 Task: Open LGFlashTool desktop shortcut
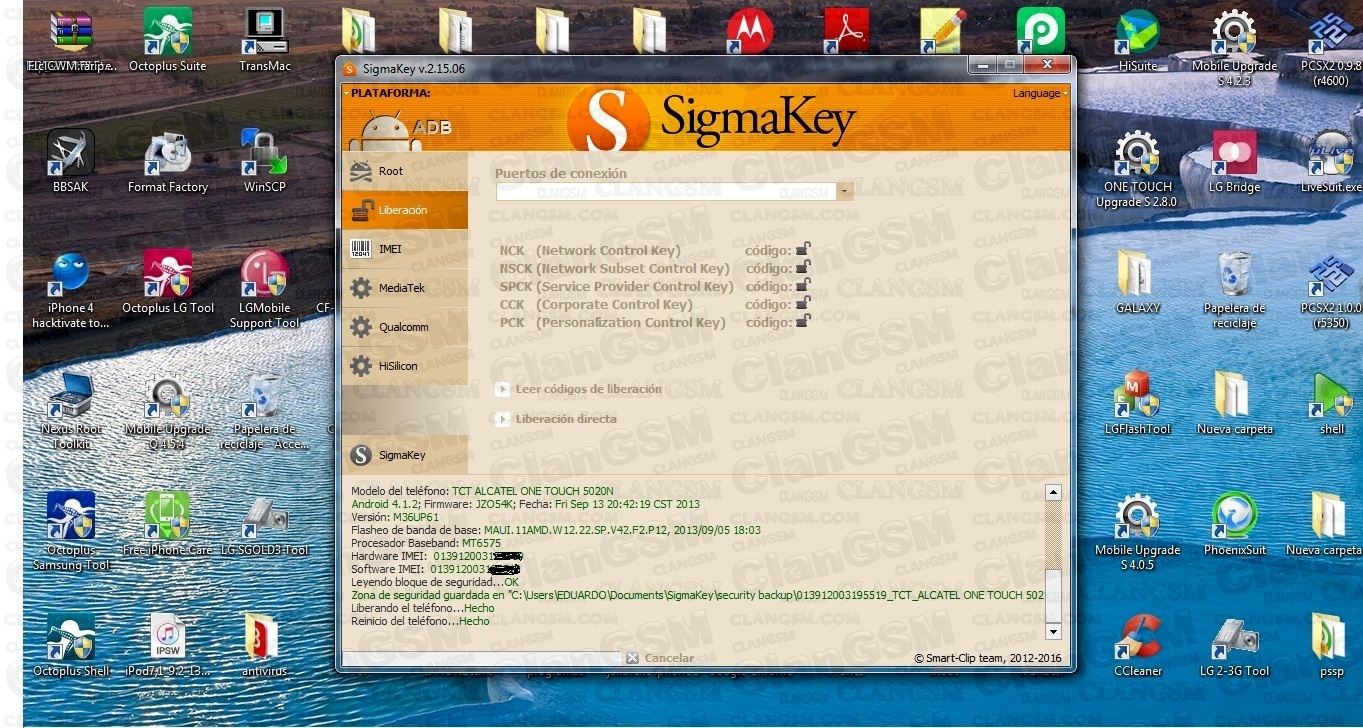(x=1137, y=403)
